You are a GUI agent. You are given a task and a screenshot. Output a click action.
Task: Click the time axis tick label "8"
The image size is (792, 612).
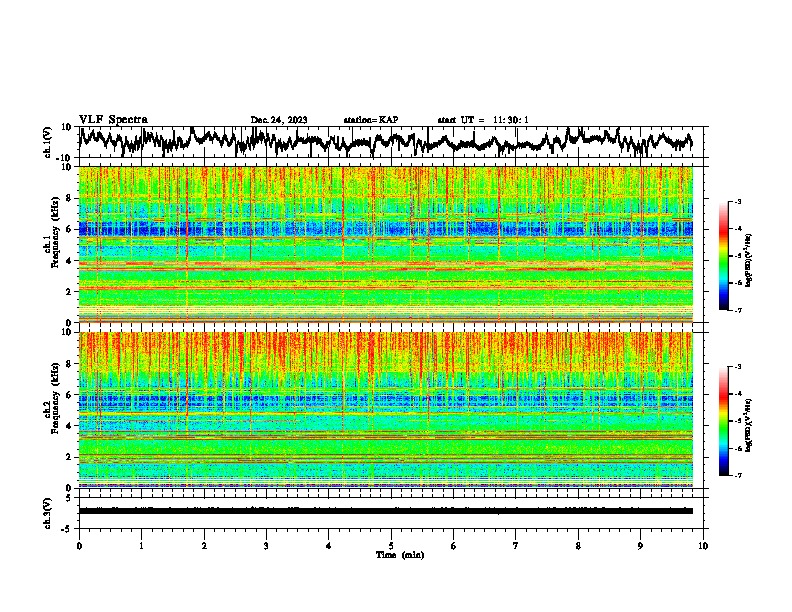tap(578, 546)
